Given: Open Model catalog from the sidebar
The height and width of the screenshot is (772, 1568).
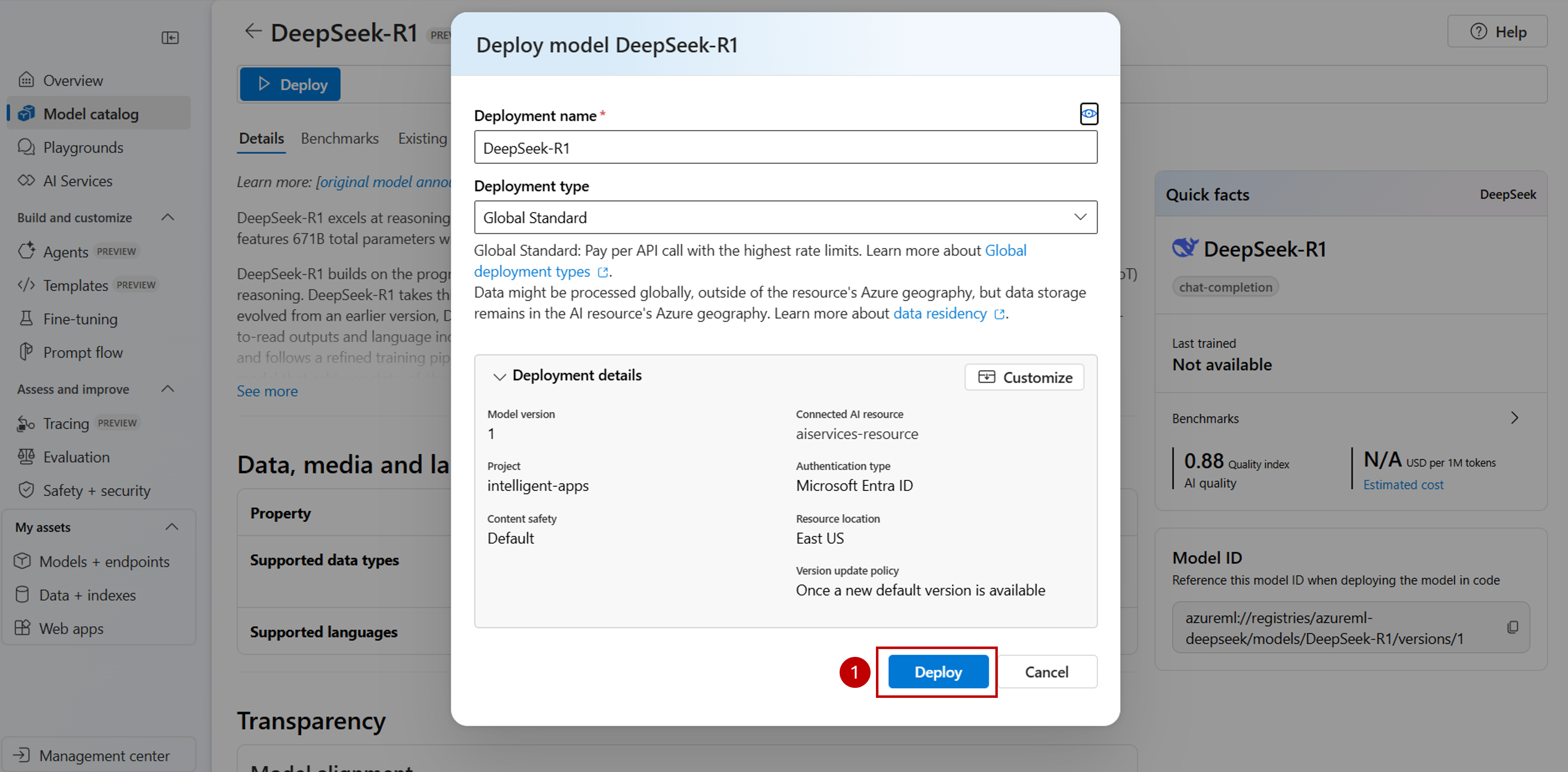Looking at the screenshot, I should pyautogui.click(x=91, y=114).
